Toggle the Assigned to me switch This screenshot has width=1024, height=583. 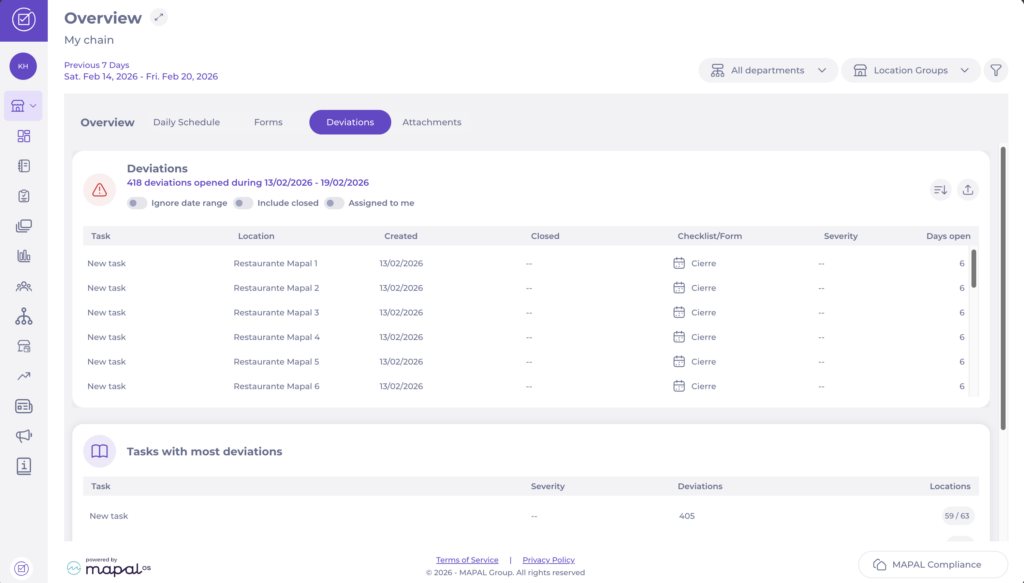pyautogui.click(x=334, y=203)
